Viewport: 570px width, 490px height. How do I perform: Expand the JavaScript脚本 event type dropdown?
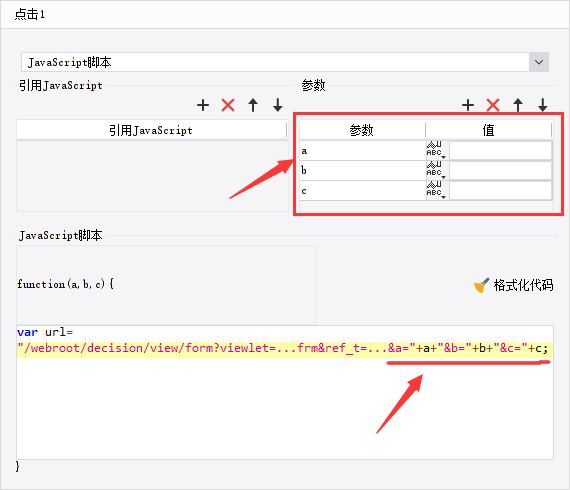[x=539, y=62]
